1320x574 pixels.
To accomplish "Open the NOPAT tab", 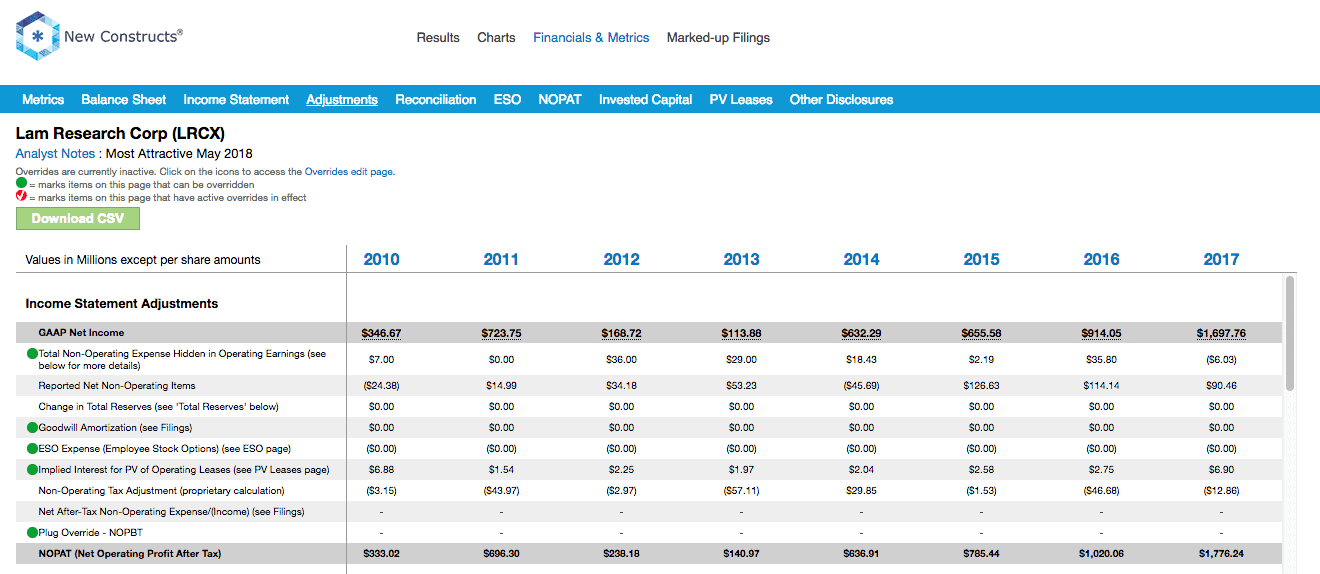I will pyautogui.click(x=560, y=99).
